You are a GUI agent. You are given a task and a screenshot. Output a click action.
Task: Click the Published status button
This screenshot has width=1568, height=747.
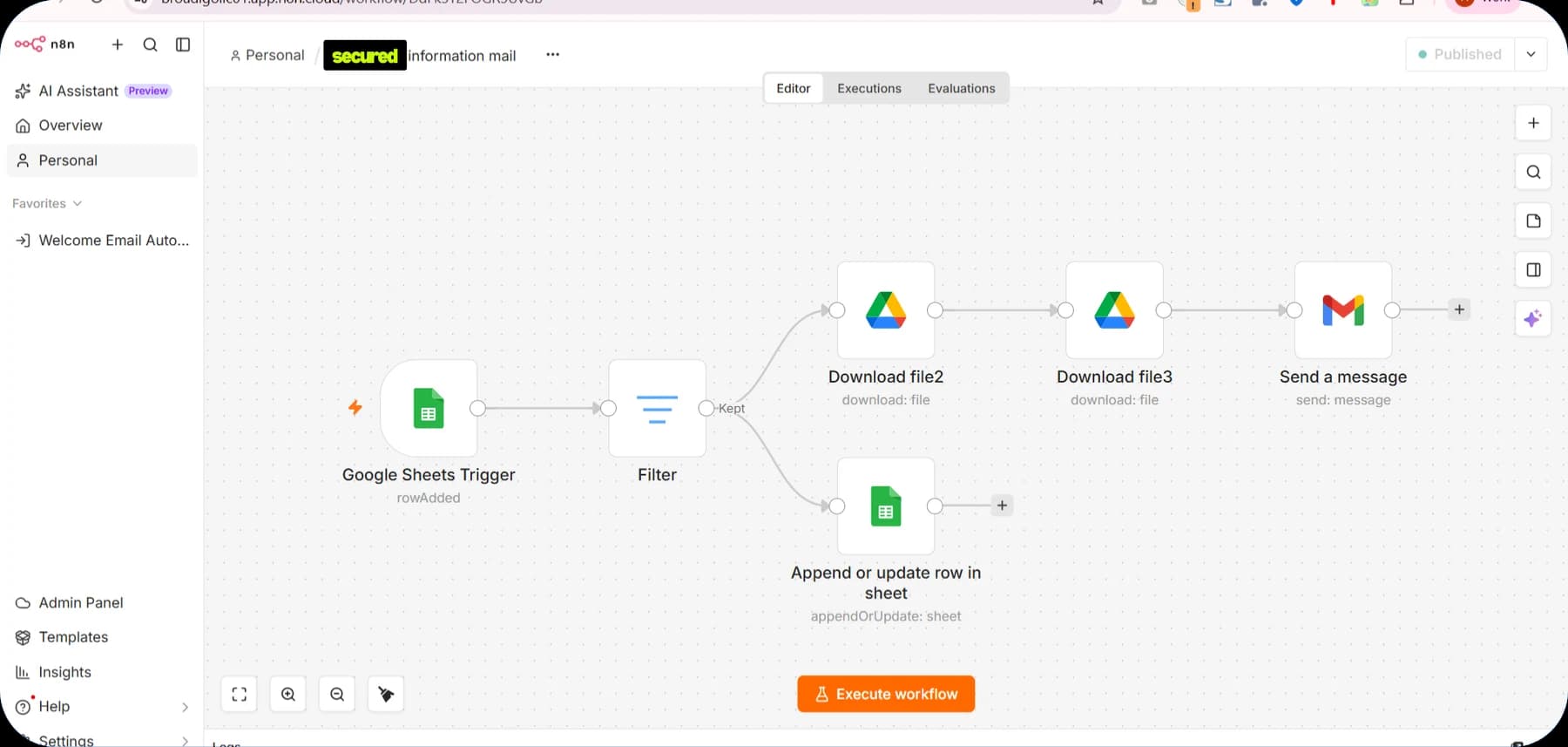point(1460,54)
